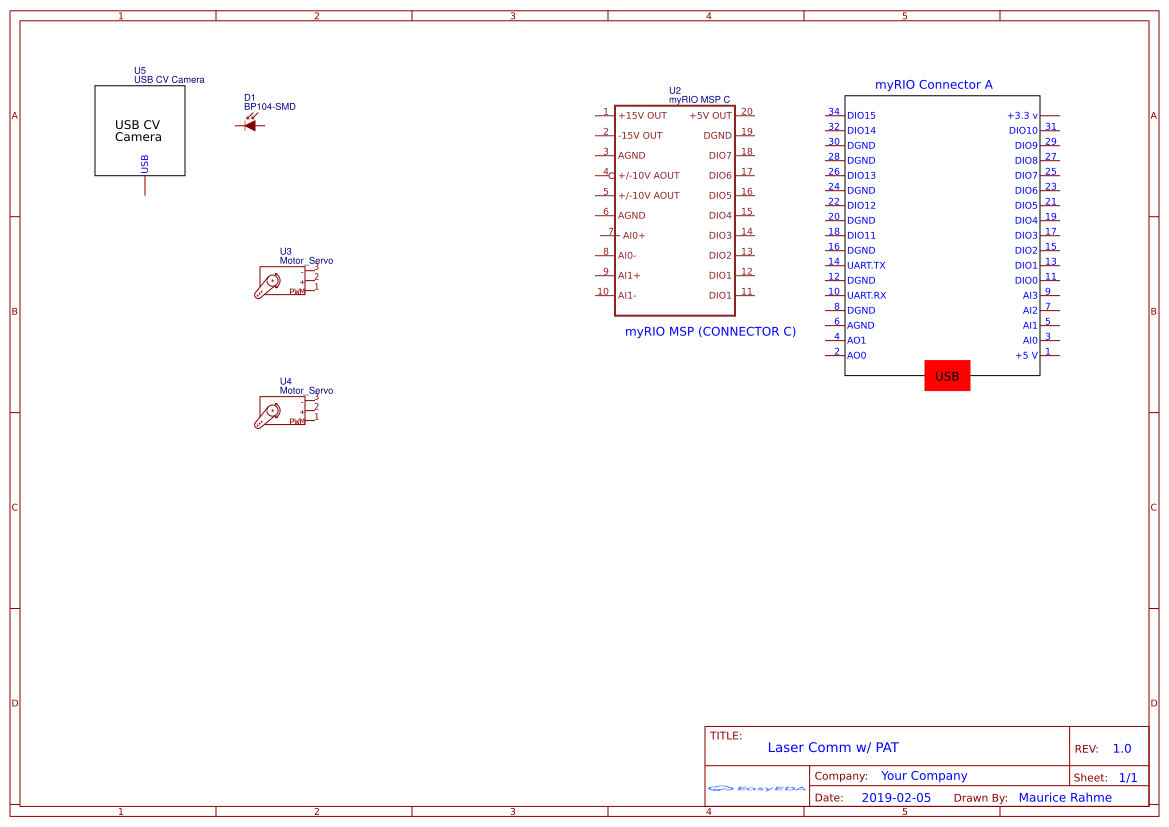Click the date '2019-02-05'
Image resolution: width=1169 pixels, height=827 pixels.
(x=896, y=798)
